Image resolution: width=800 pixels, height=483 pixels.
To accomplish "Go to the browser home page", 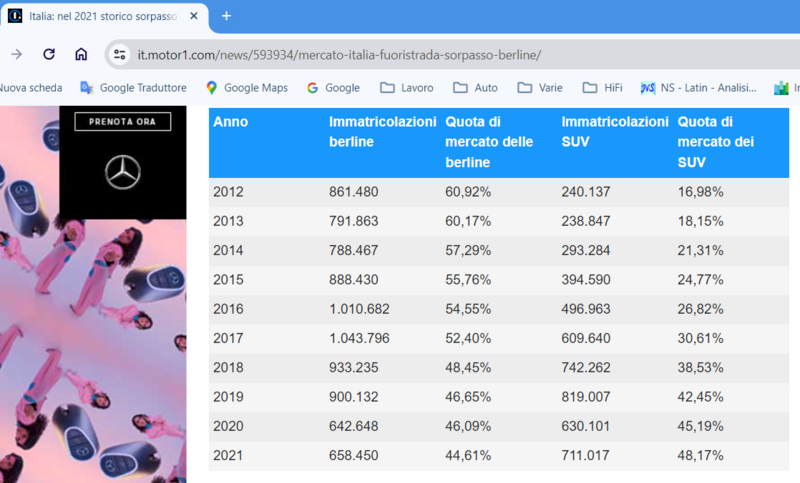I will point(81,54).
